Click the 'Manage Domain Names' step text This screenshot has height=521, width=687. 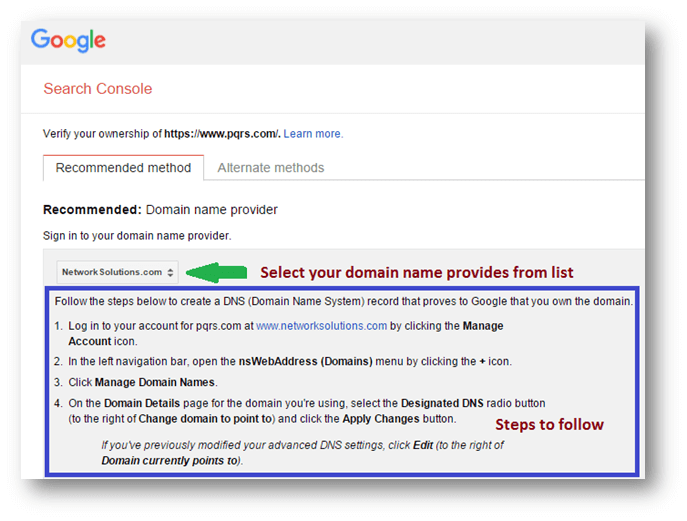[155, 382]
